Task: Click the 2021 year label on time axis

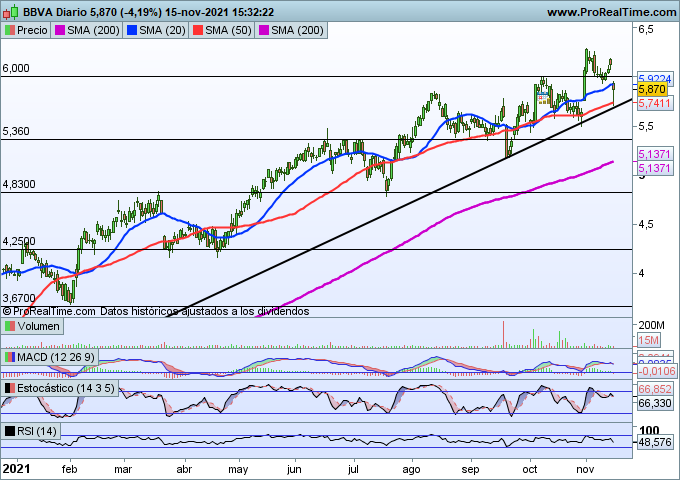Action: point(16,469)
